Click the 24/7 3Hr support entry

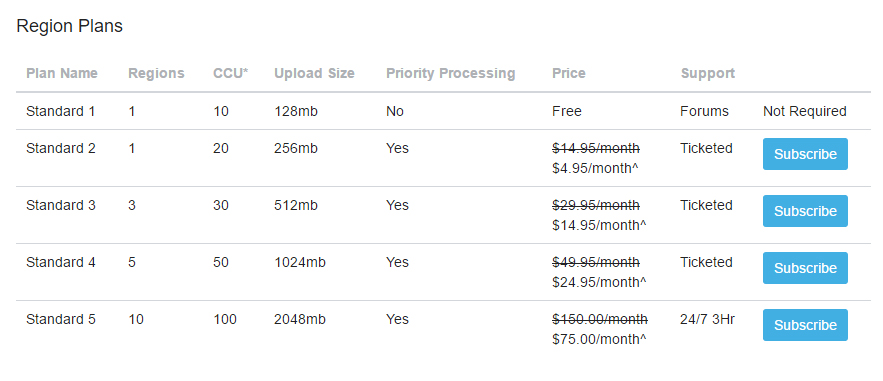[708, 320]
